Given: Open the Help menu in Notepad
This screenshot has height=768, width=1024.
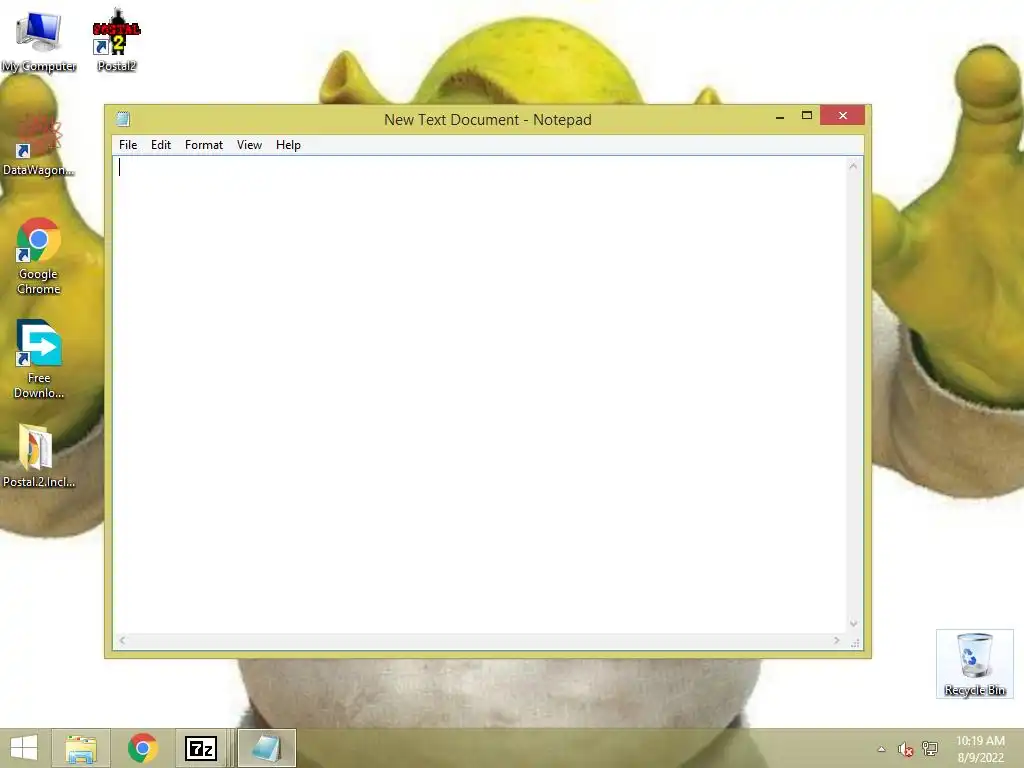Looking at the screenshot, I should (x=288, y=145).
